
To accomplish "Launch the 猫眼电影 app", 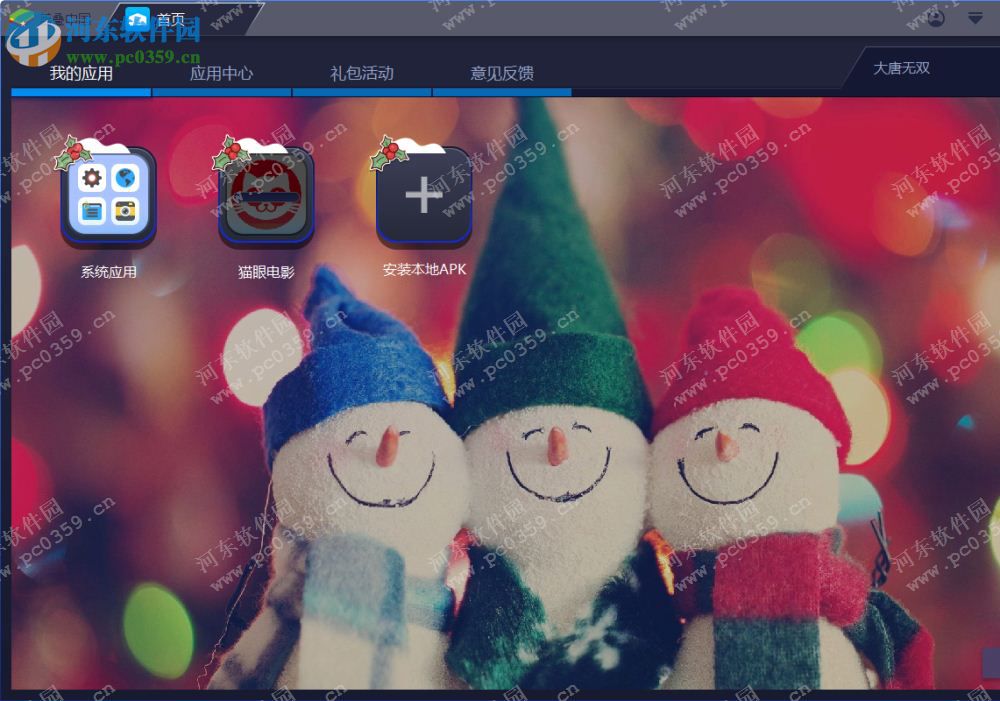I will pyautogui.click(x=267, y=196).
